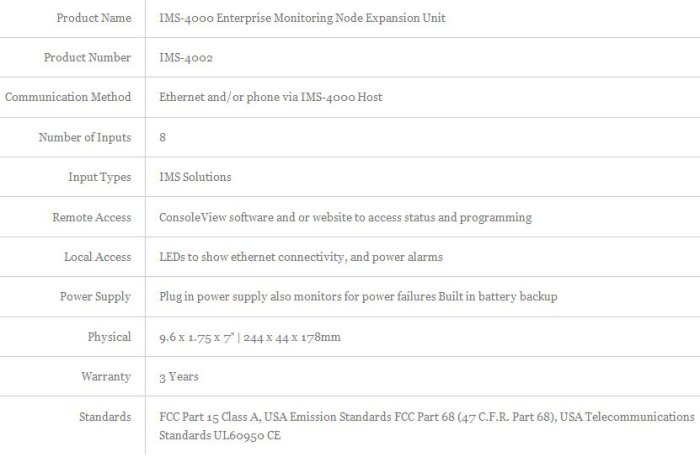This screenshot has height=457, width=700.
Task: Click the ConsoleView software description text
Action: coord(345,217)
